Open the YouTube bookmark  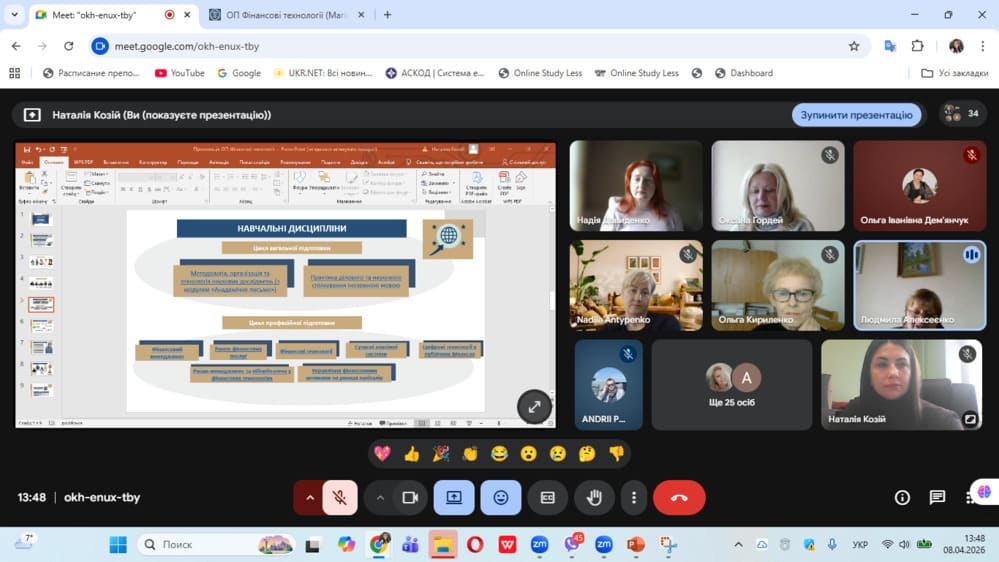tap(180, 73)
